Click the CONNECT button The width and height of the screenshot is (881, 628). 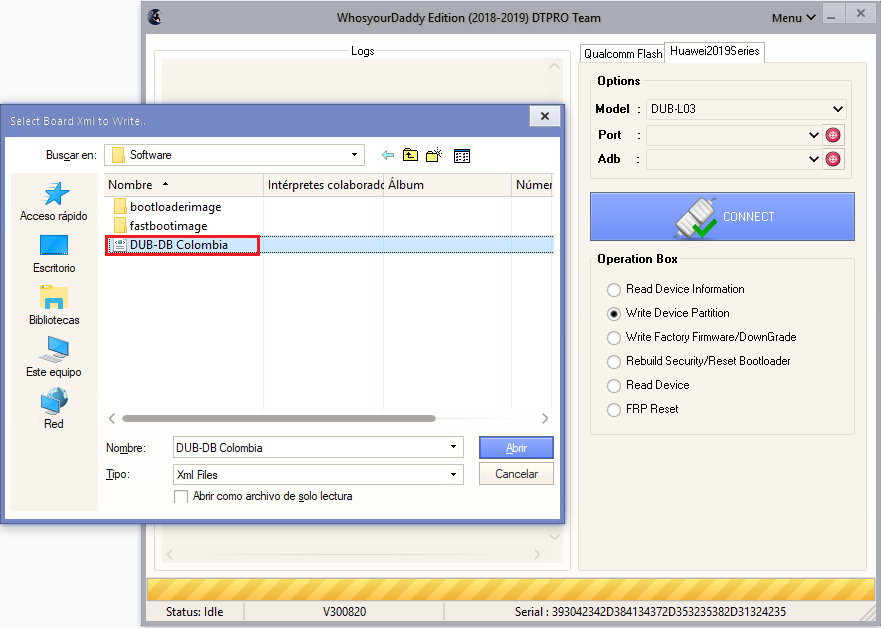point(722,217)
